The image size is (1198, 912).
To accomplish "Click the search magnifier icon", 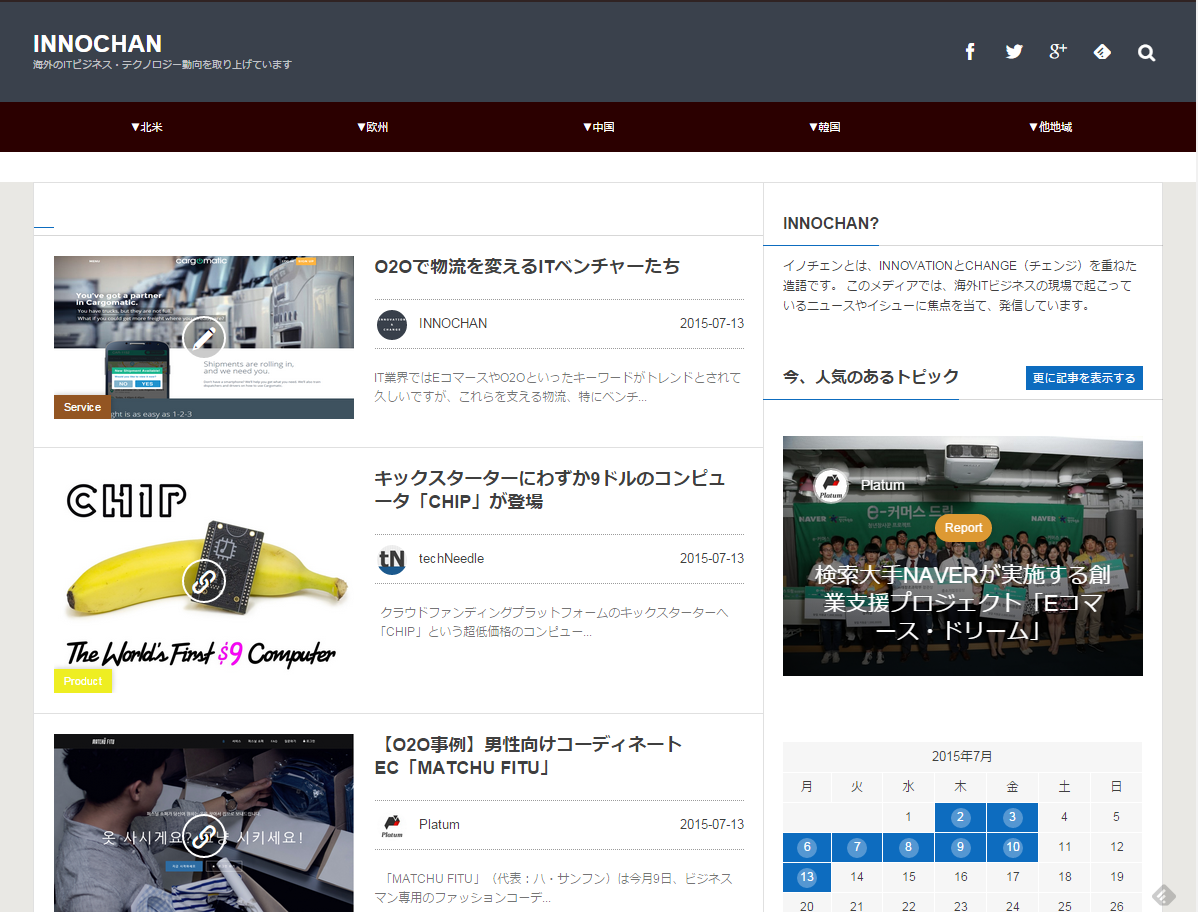I will coord(1146,53).
